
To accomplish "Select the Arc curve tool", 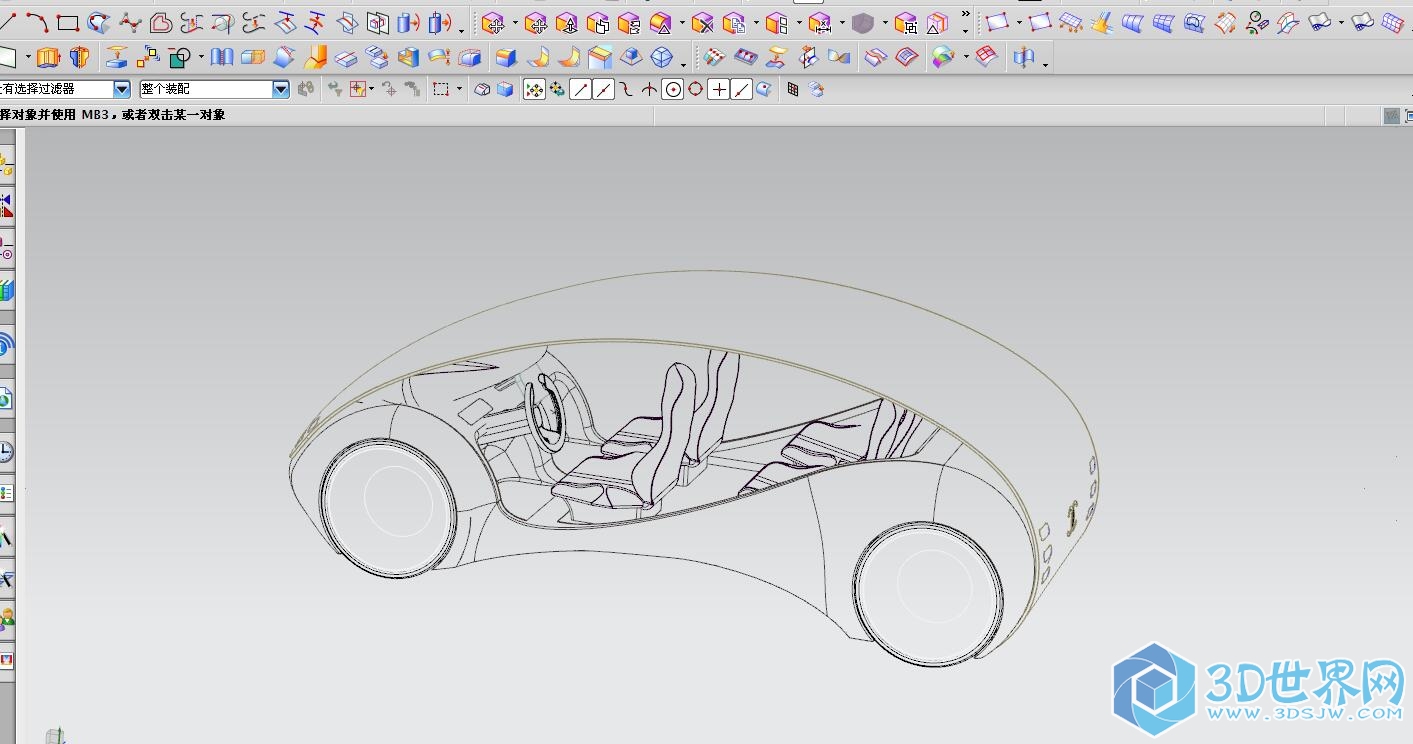I will (x=37, y=21).
